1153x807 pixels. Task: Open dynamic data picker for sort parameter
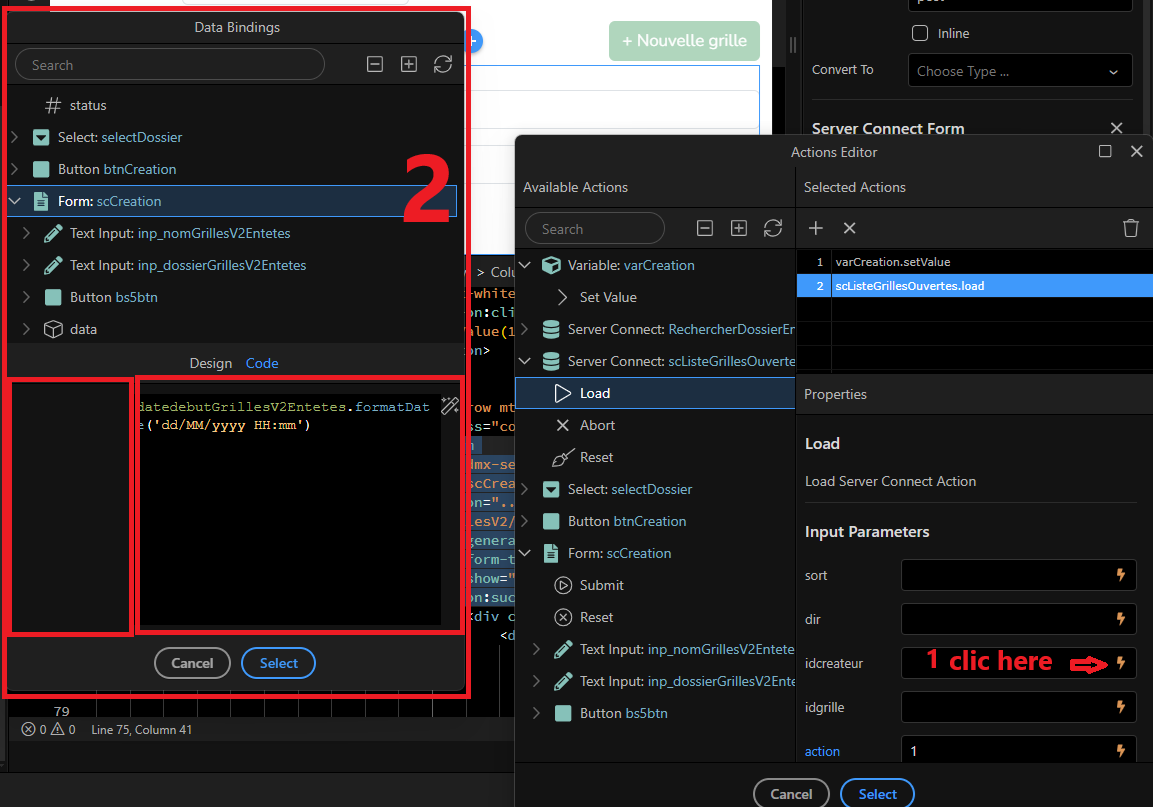point(1121,575)
